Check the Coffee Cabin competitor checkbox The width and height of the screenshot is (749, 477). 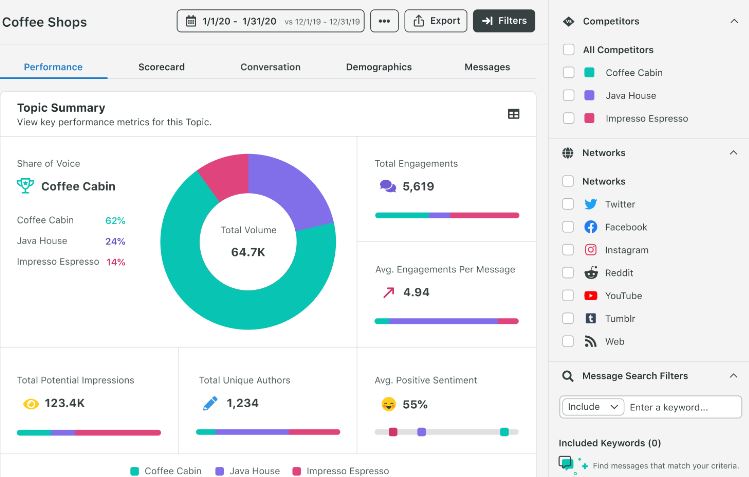click(568, 73)
